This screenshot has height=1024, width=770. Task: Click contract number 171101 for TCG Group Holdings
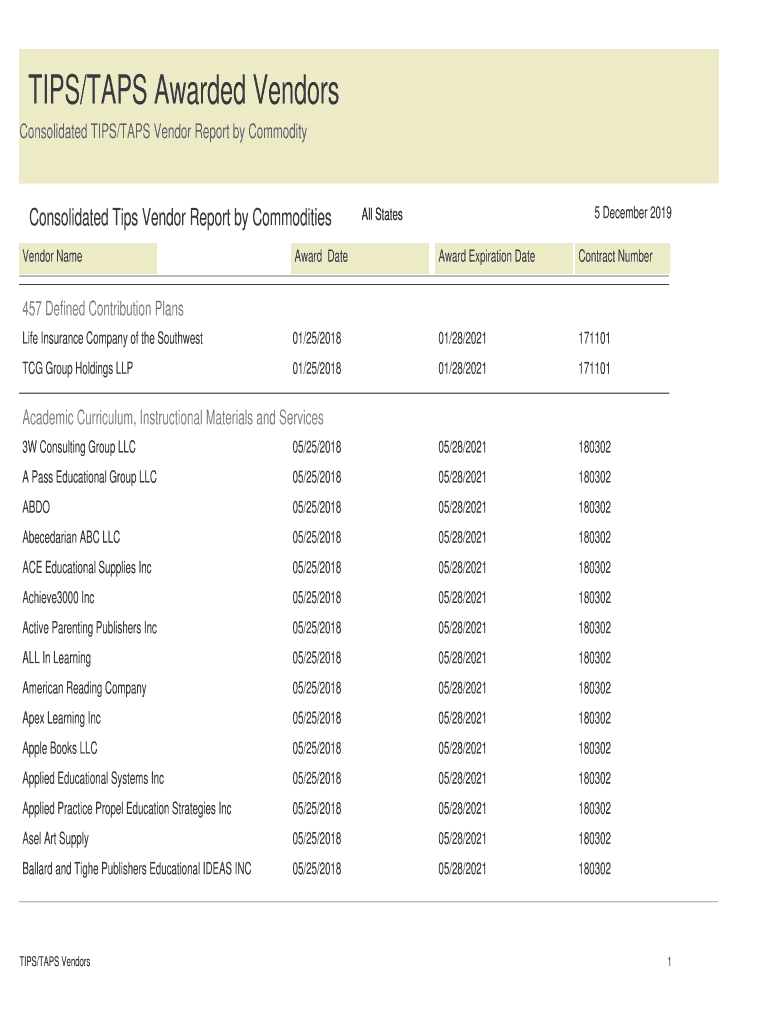(594, 369)
